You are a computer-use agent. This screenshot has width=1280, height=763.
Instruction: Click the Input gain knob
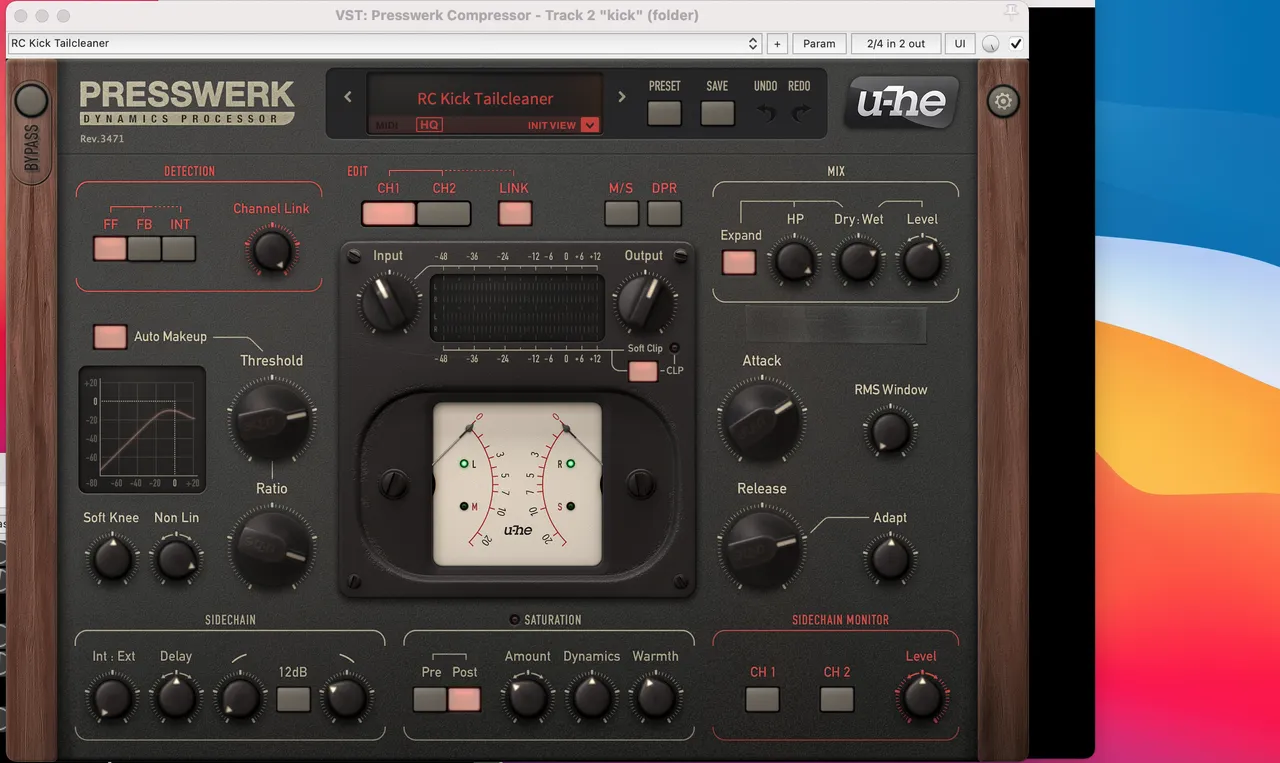(389, 302)
